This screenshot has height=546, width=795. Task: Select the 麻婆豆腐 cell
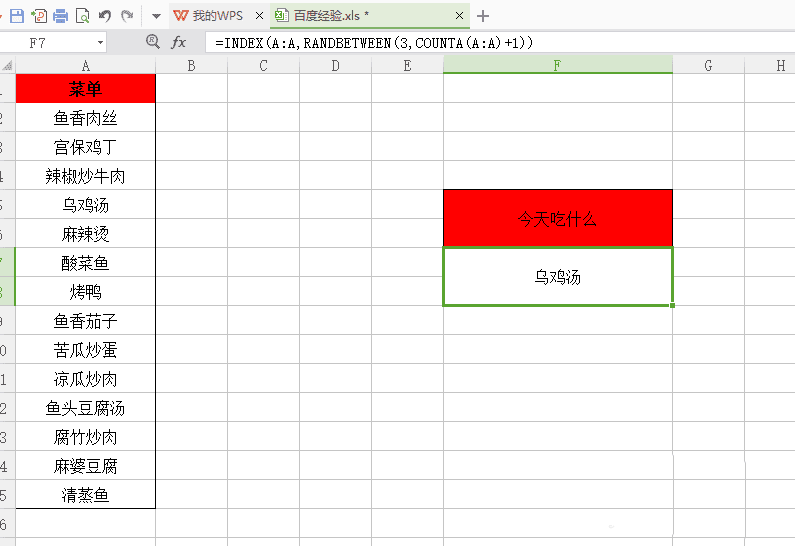[x=85, y=465]
